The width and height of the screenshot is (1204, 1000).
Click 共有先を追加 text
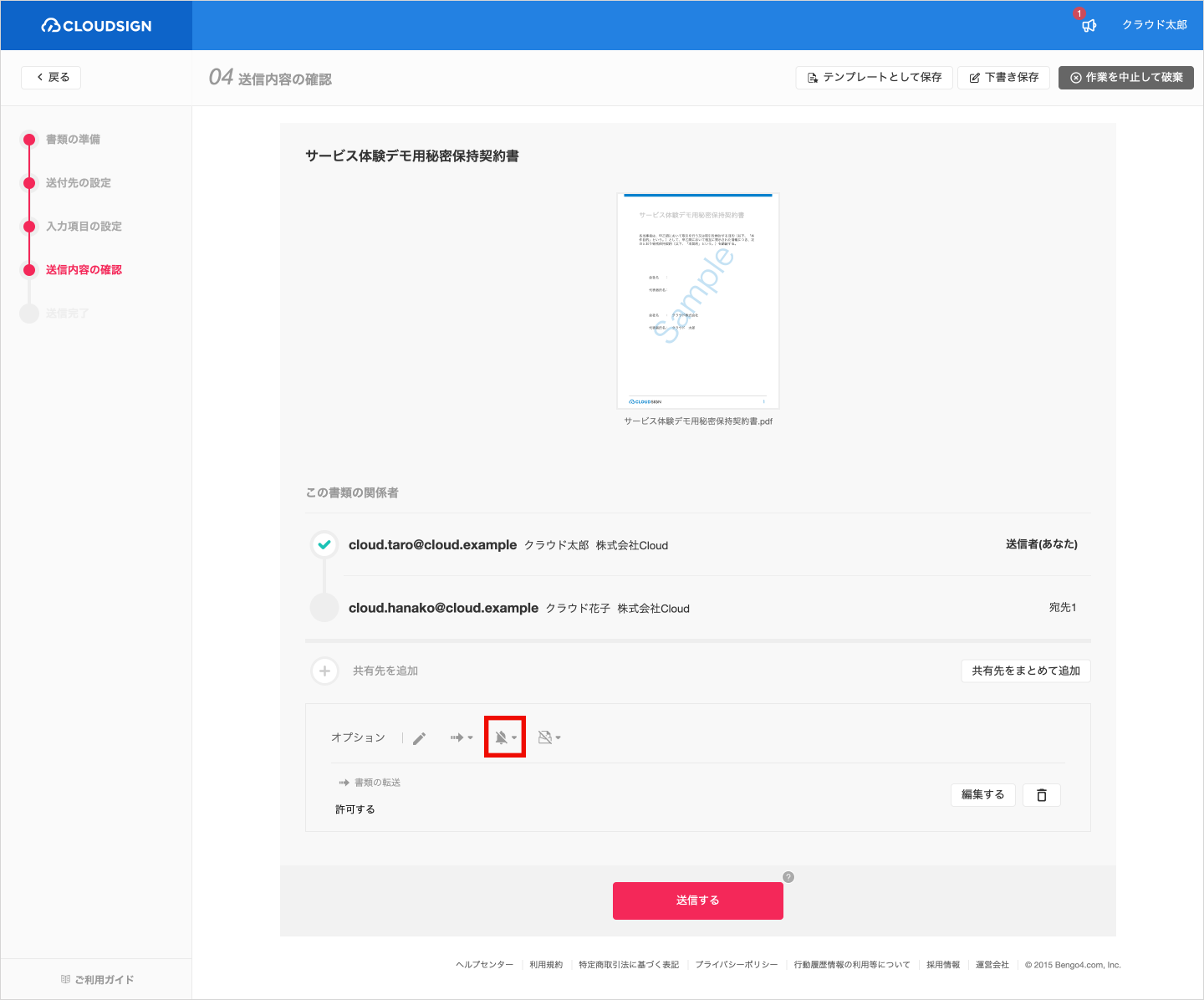[385, 671]
